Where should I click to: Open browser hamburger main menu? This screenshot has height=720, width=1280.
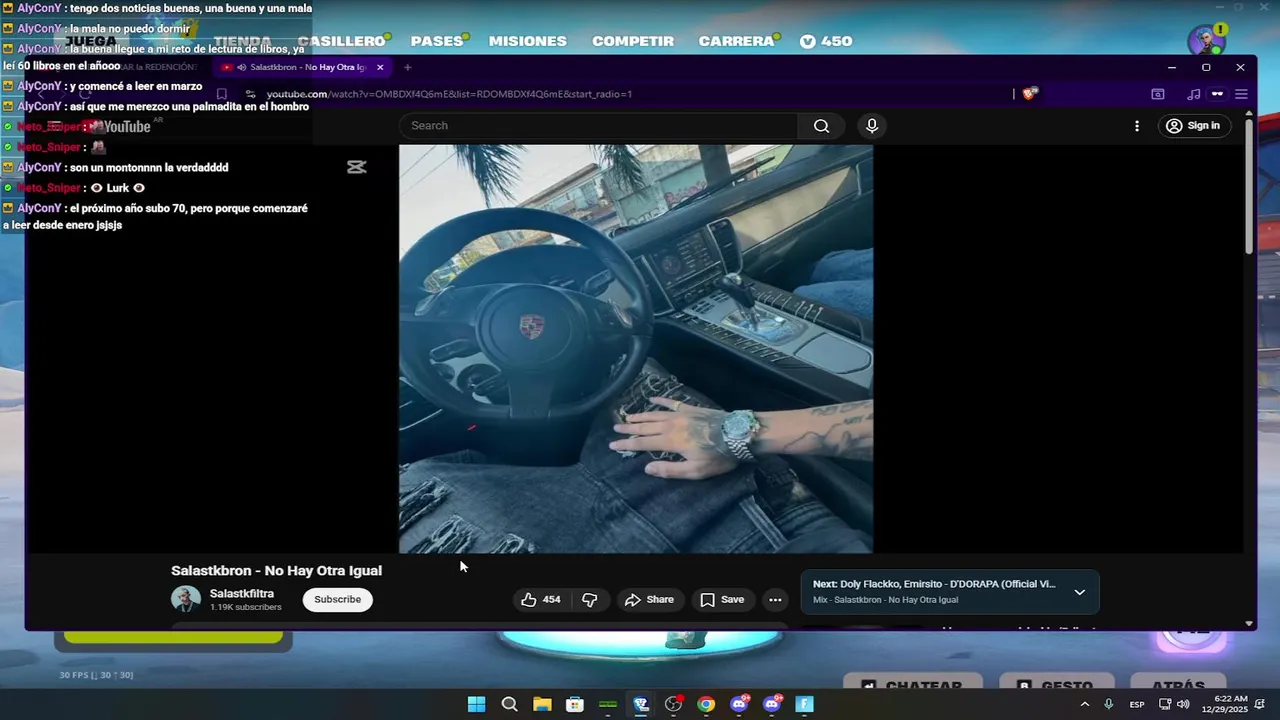[x=1241, y=94]
